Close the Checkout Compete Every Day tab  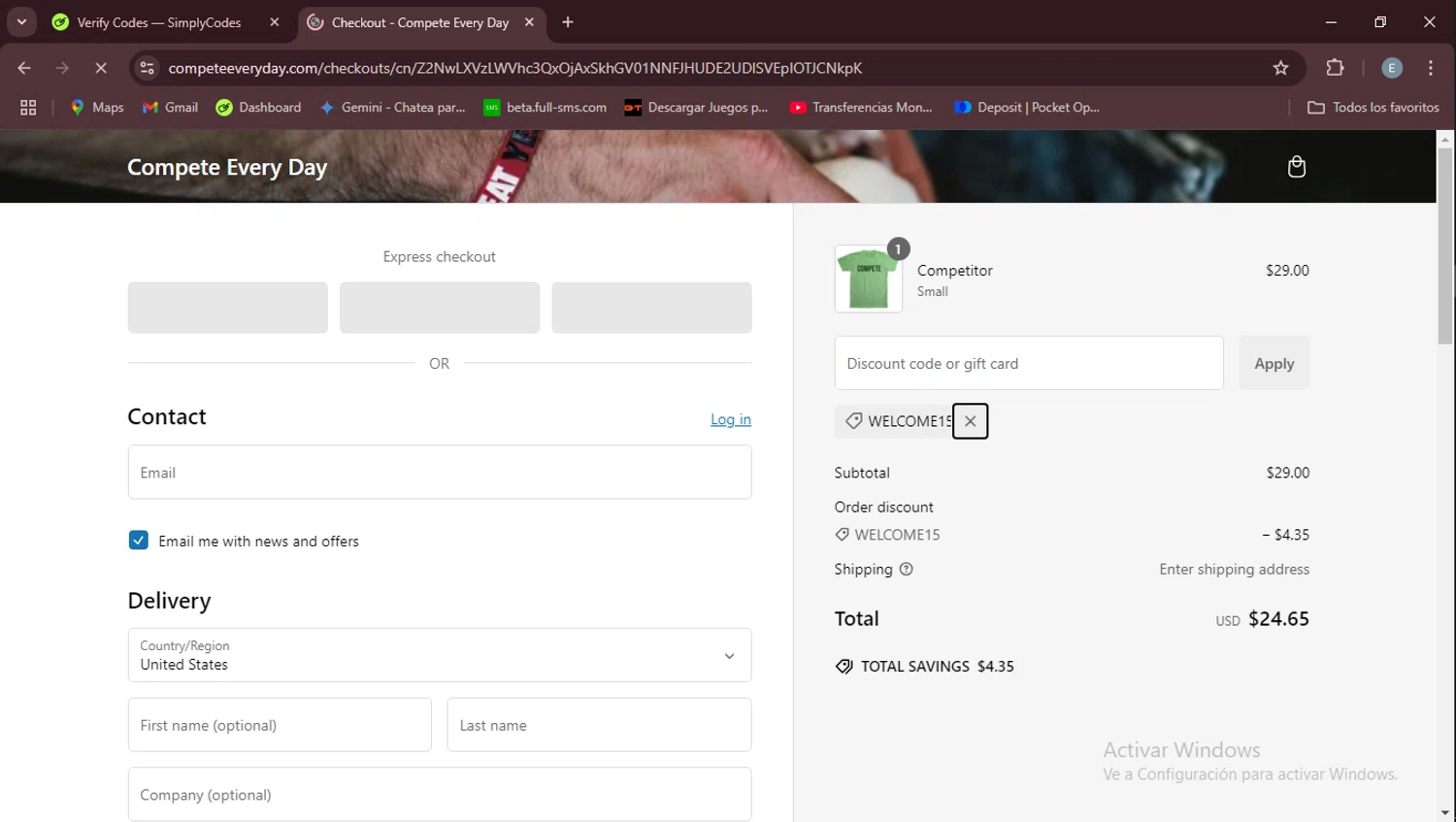tap(529, 22)
